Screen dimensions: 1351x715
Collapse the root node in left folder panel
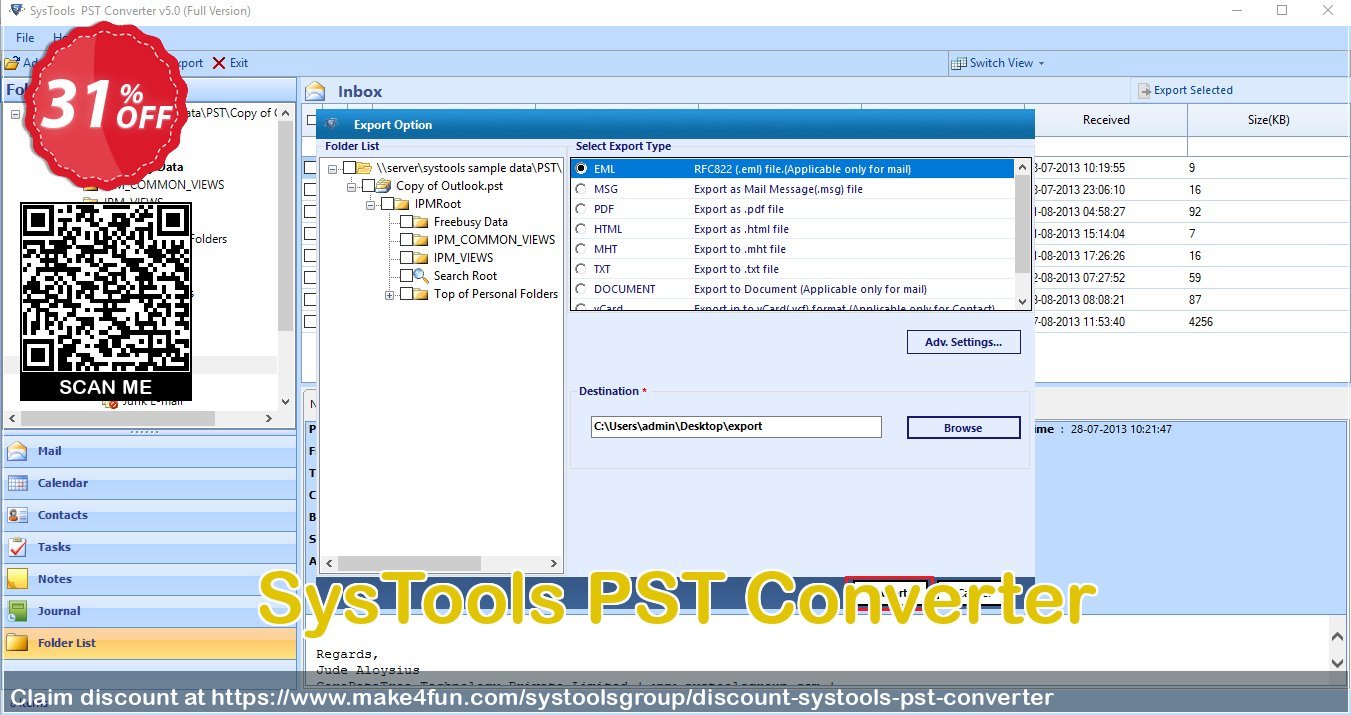15,113
